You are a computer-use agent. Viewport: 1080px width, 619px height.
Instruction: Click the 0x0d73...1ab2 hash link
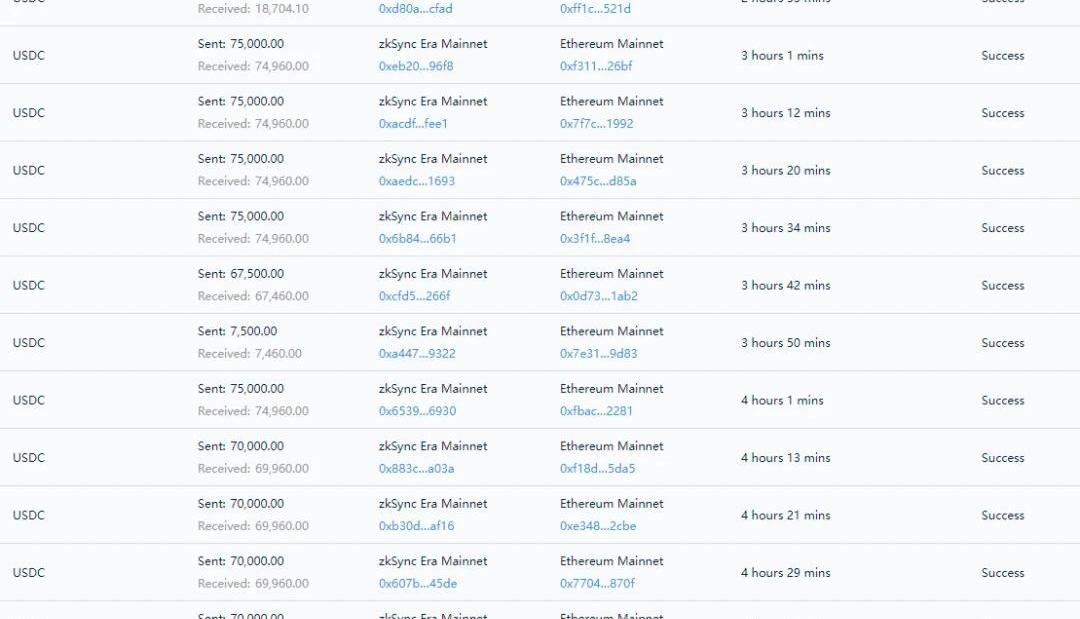(x=598, y=296)
